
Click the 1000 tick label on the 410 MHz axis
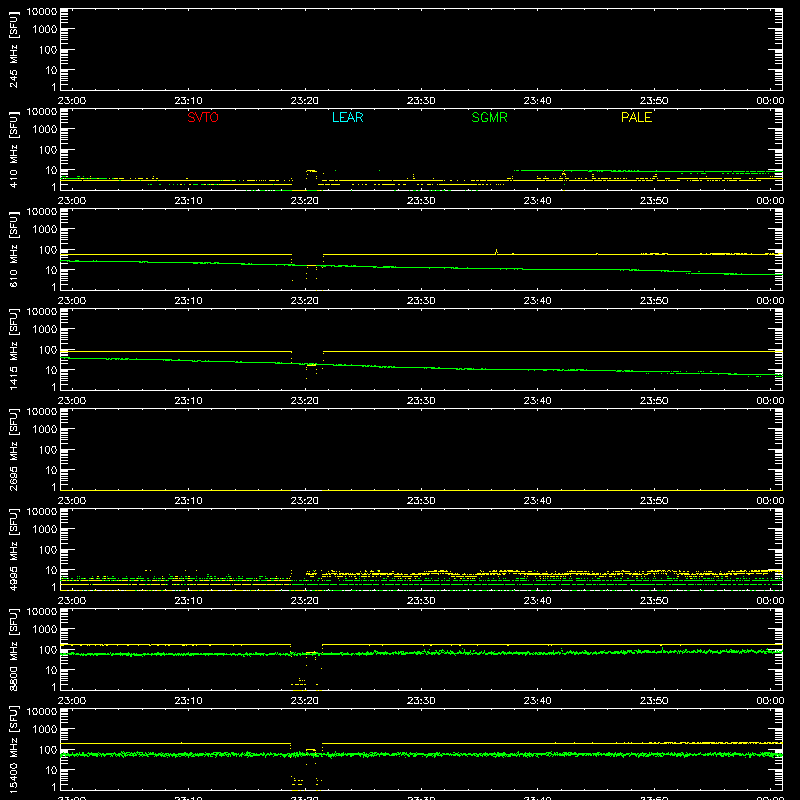tap(45, 130)
